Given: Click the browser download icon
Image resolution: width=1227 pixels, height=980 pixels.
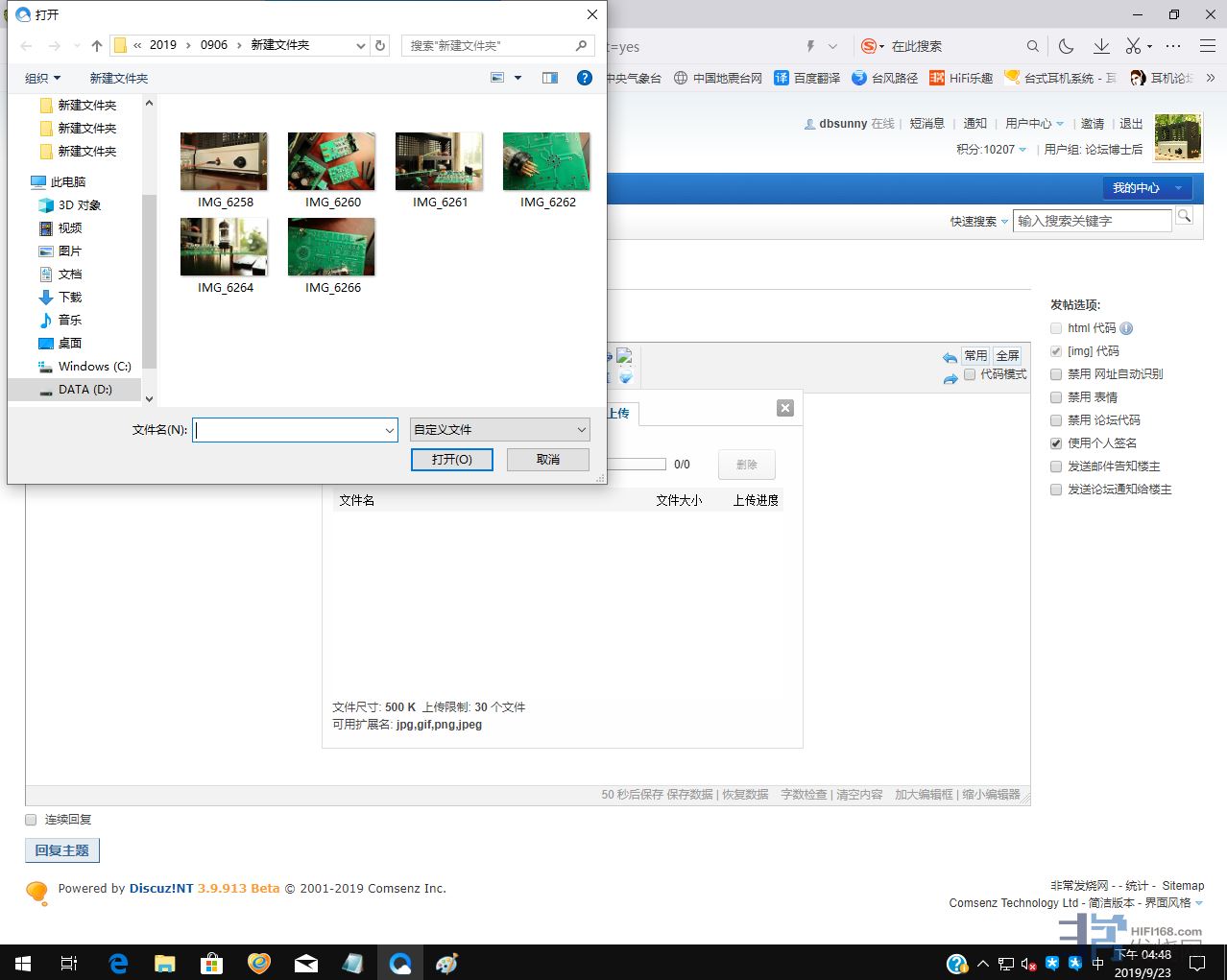Looking at the screenshot, I should [x=1101, y=46].
